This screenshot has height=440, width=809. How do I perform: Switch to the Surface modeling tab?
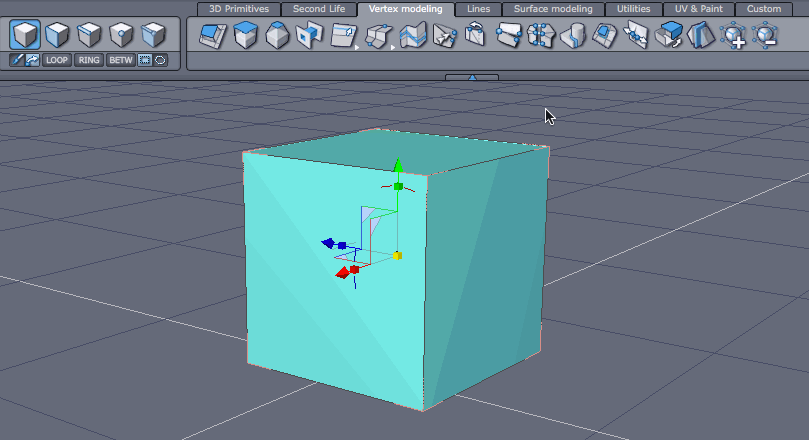click(553, 9)
